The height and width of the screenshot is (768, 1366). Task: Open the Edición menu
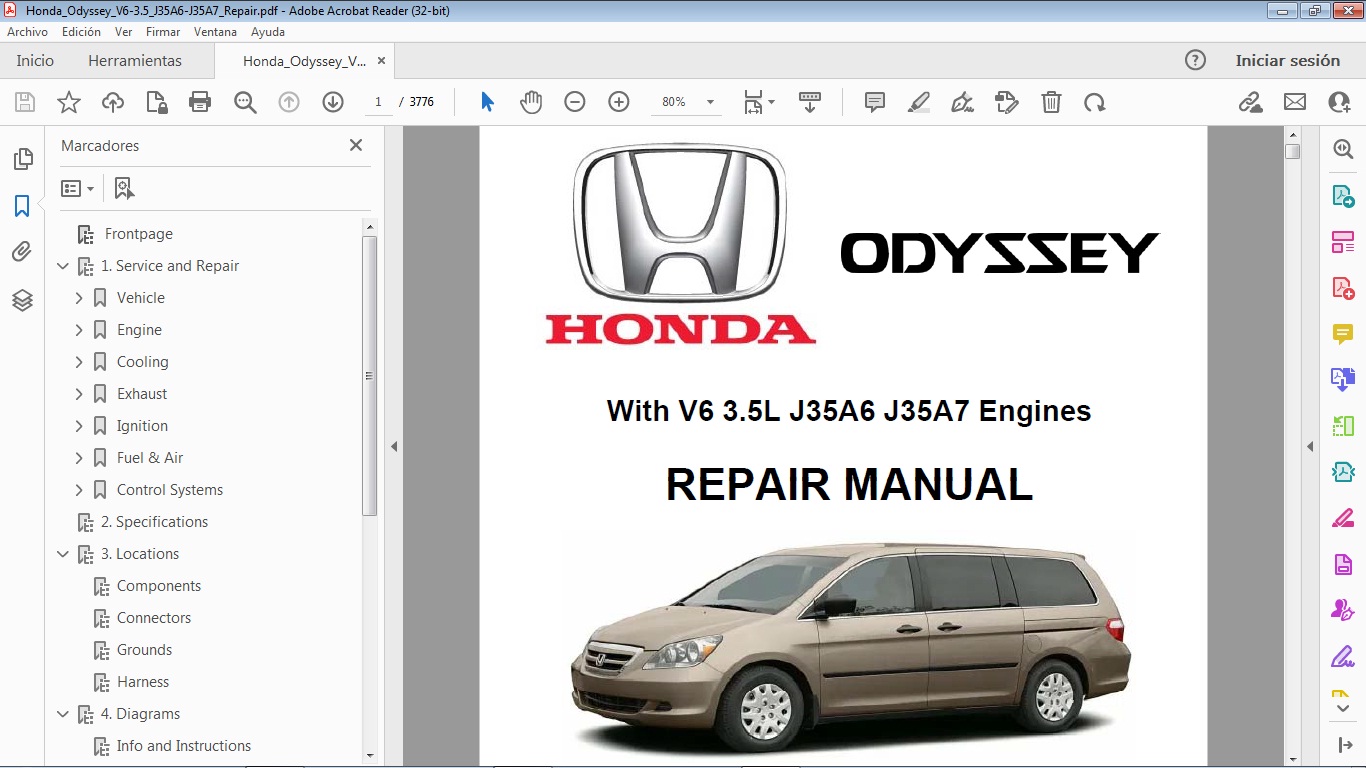pyautogui.click(x=81, y=31)
